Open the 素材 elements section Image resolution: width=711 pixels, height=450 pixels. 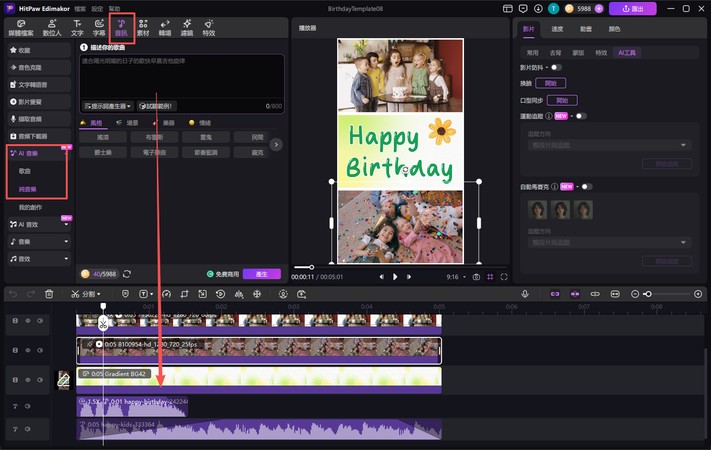143,28
